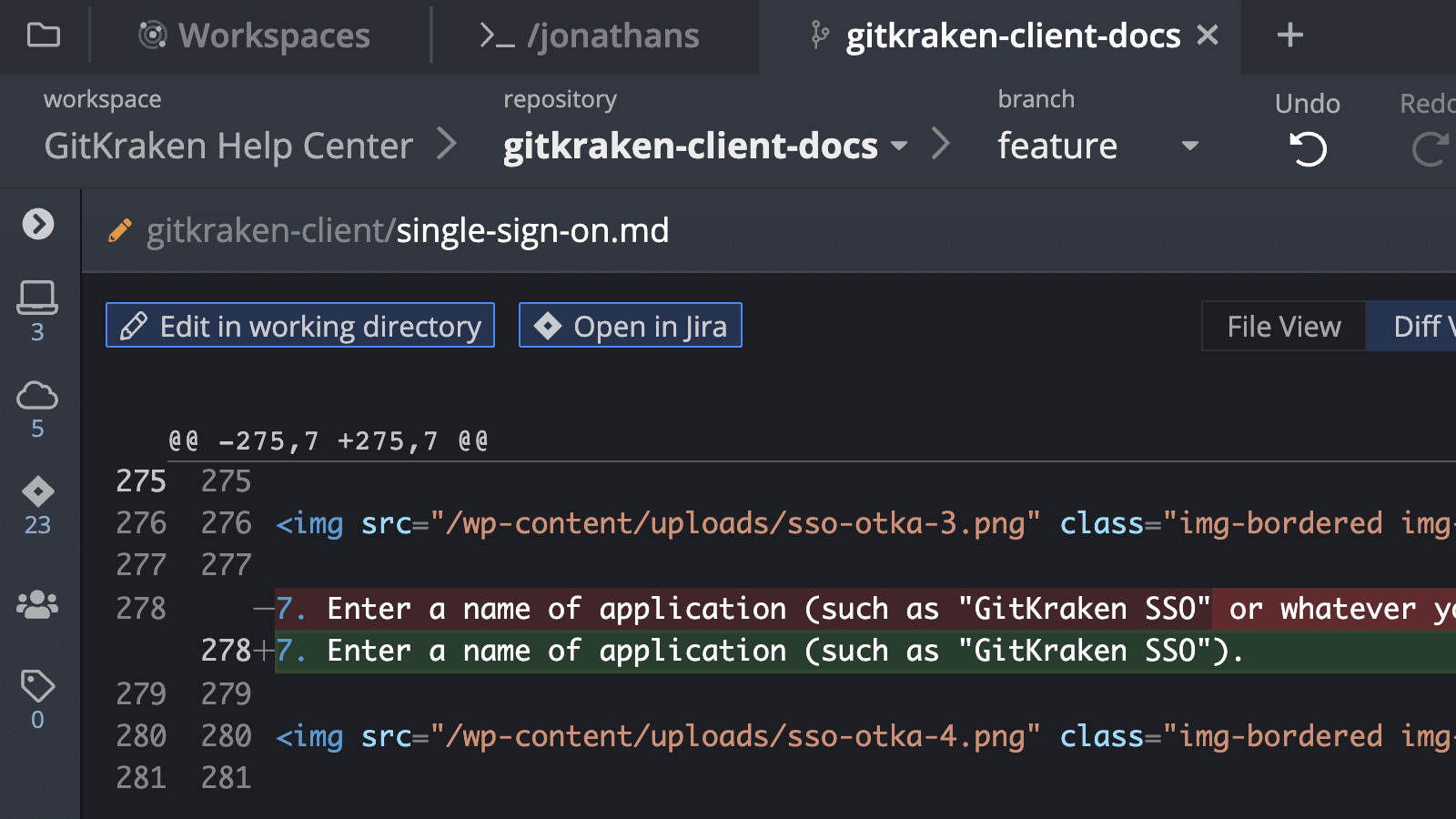Click the Workspaces tab icon
Image resolution: width=1456 pixels, height=819 pixels.
(152, 35)
